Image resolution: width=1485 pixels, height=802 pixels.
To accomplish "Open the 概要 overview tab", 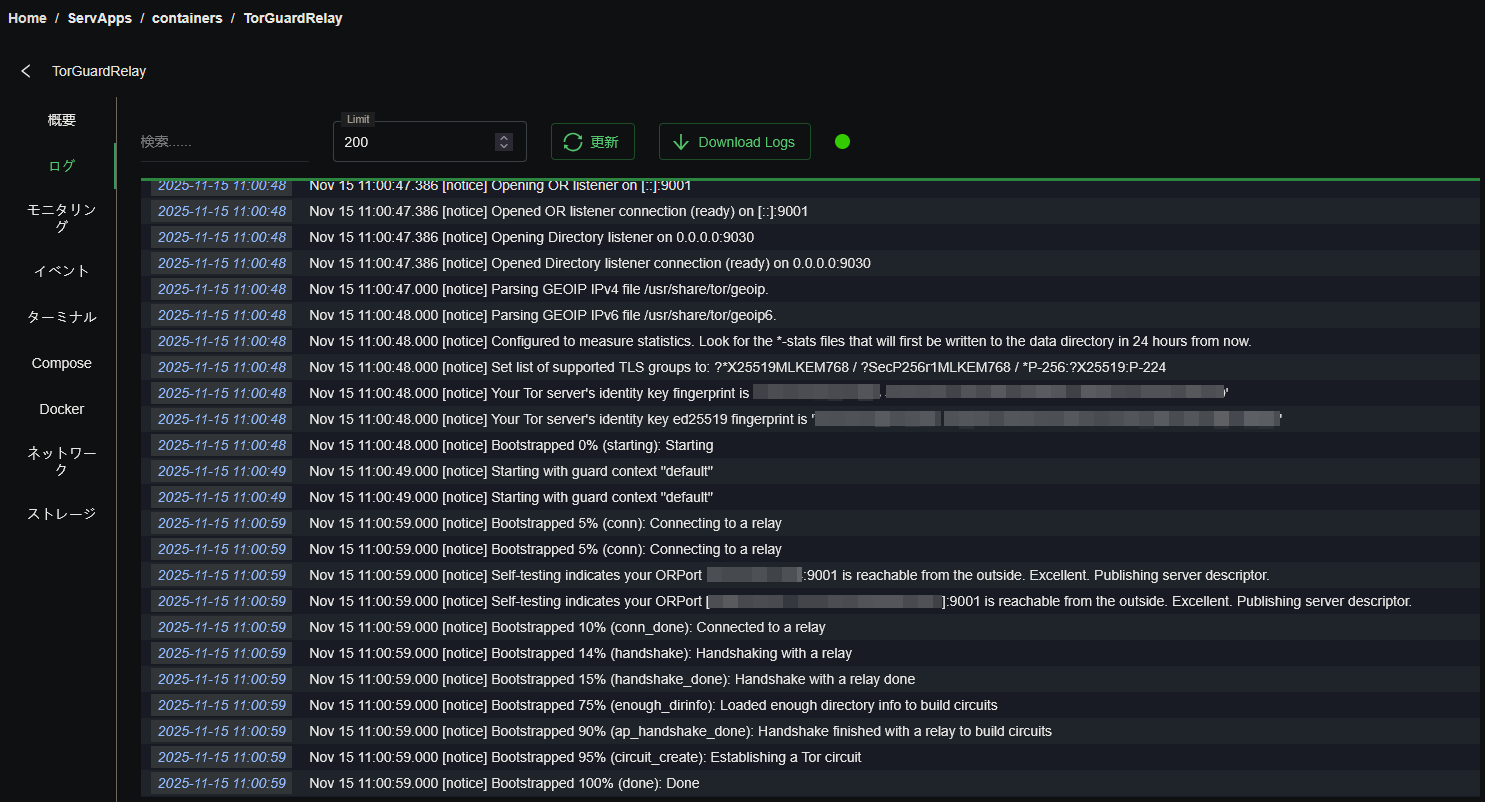I will [61, 120].
